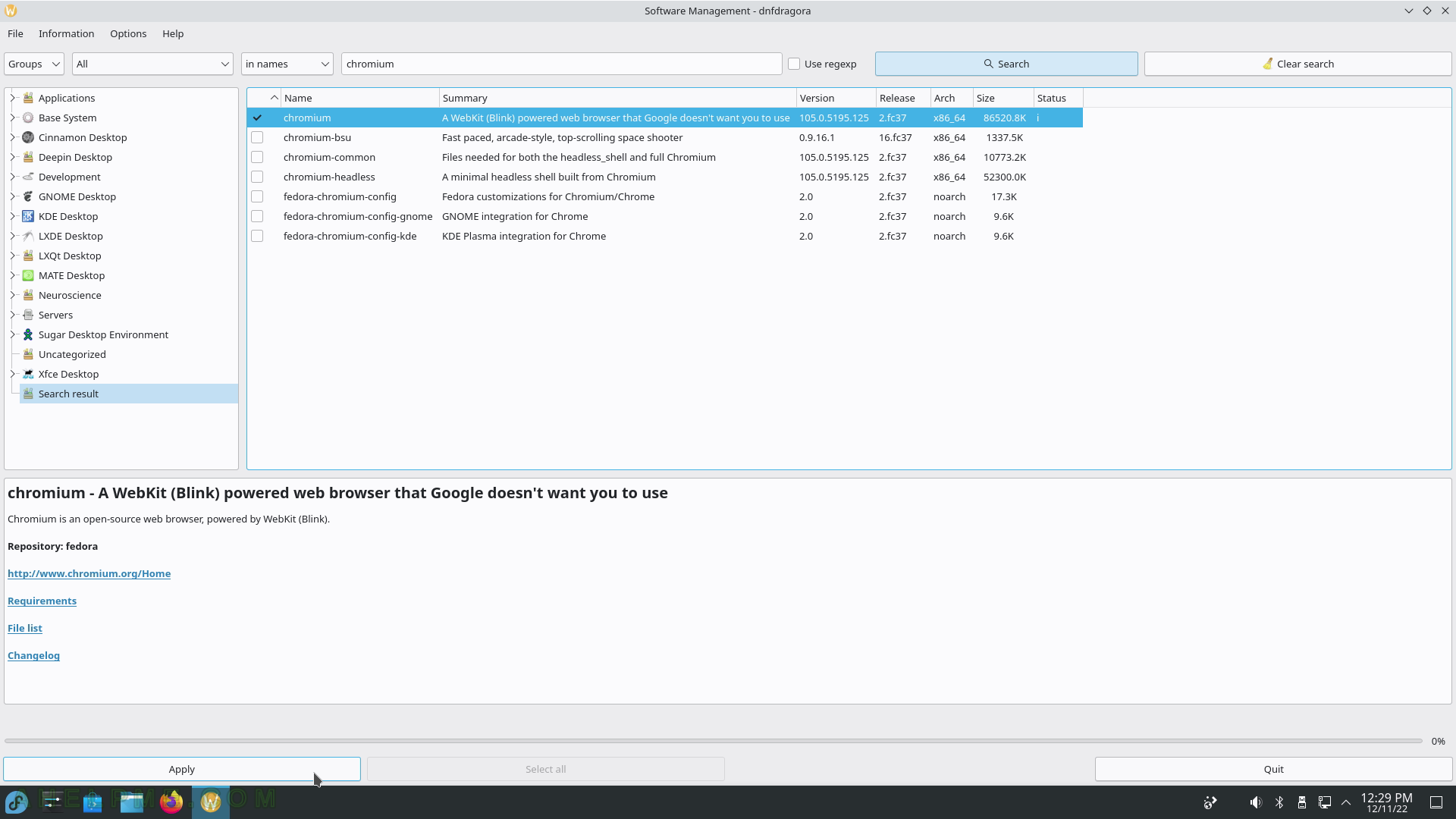Click the chromium search text field
Screen dimensions: 1456x819
(x=561, y=64)
